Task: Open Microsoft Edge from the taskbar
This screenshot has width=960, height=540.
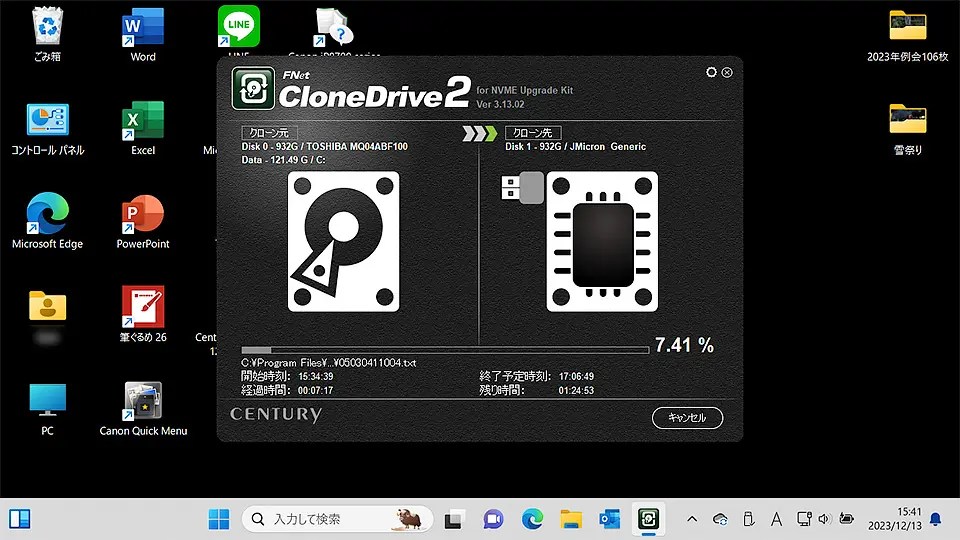Action: click(532, 519)
